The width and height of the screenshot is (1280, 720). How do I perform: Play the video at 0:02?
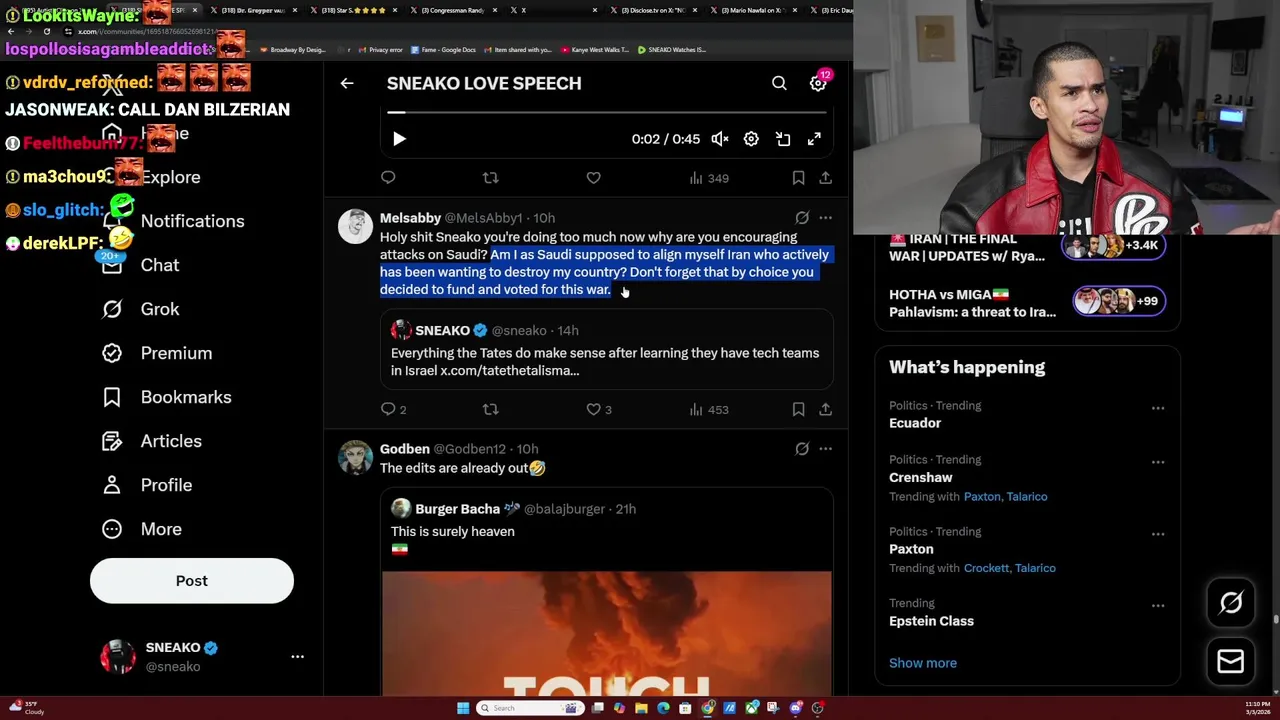[399, 139]
